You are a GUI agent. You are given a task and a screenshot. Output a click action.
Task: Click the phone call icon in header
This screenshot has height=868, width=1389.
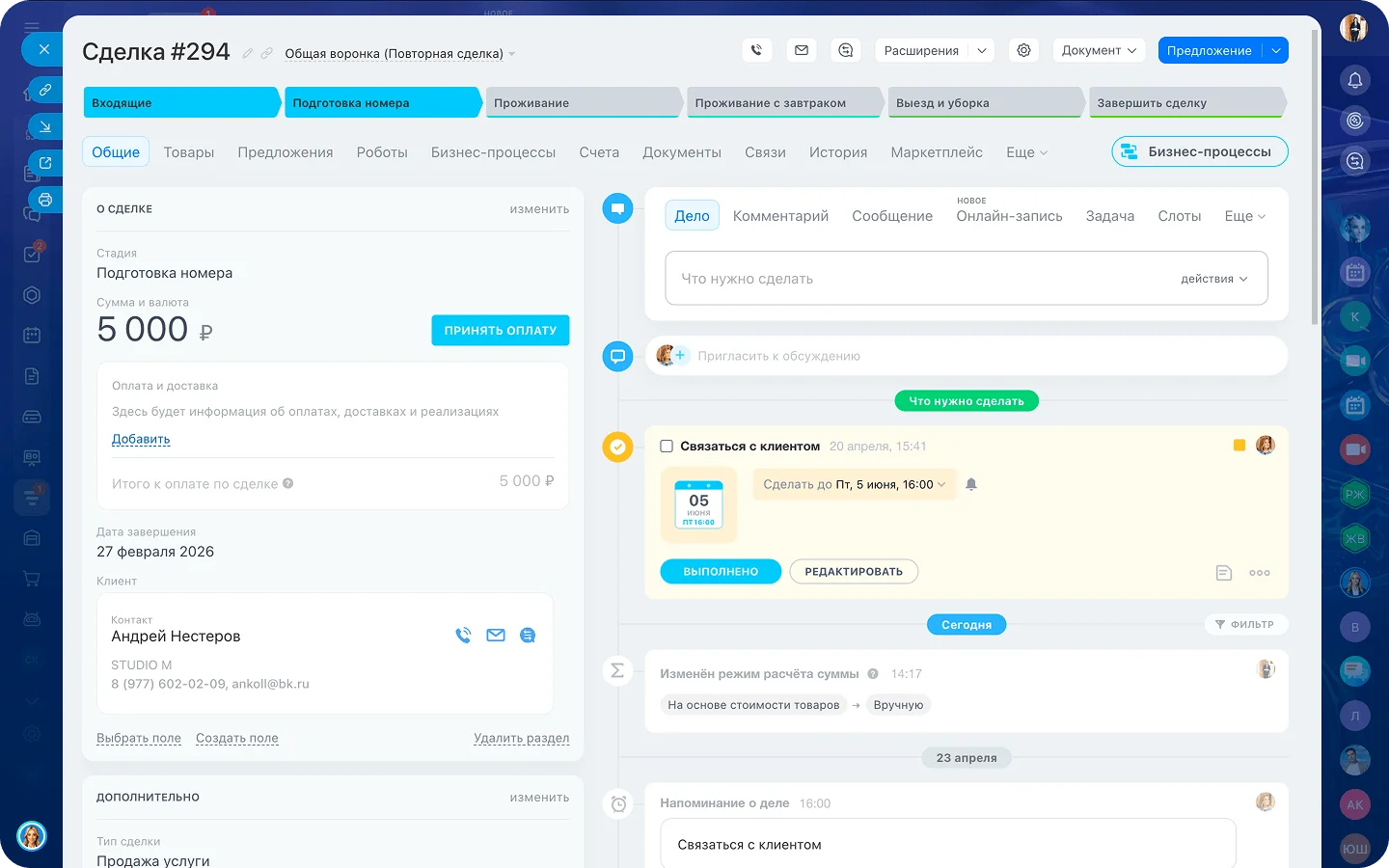[x=757, y=50]
